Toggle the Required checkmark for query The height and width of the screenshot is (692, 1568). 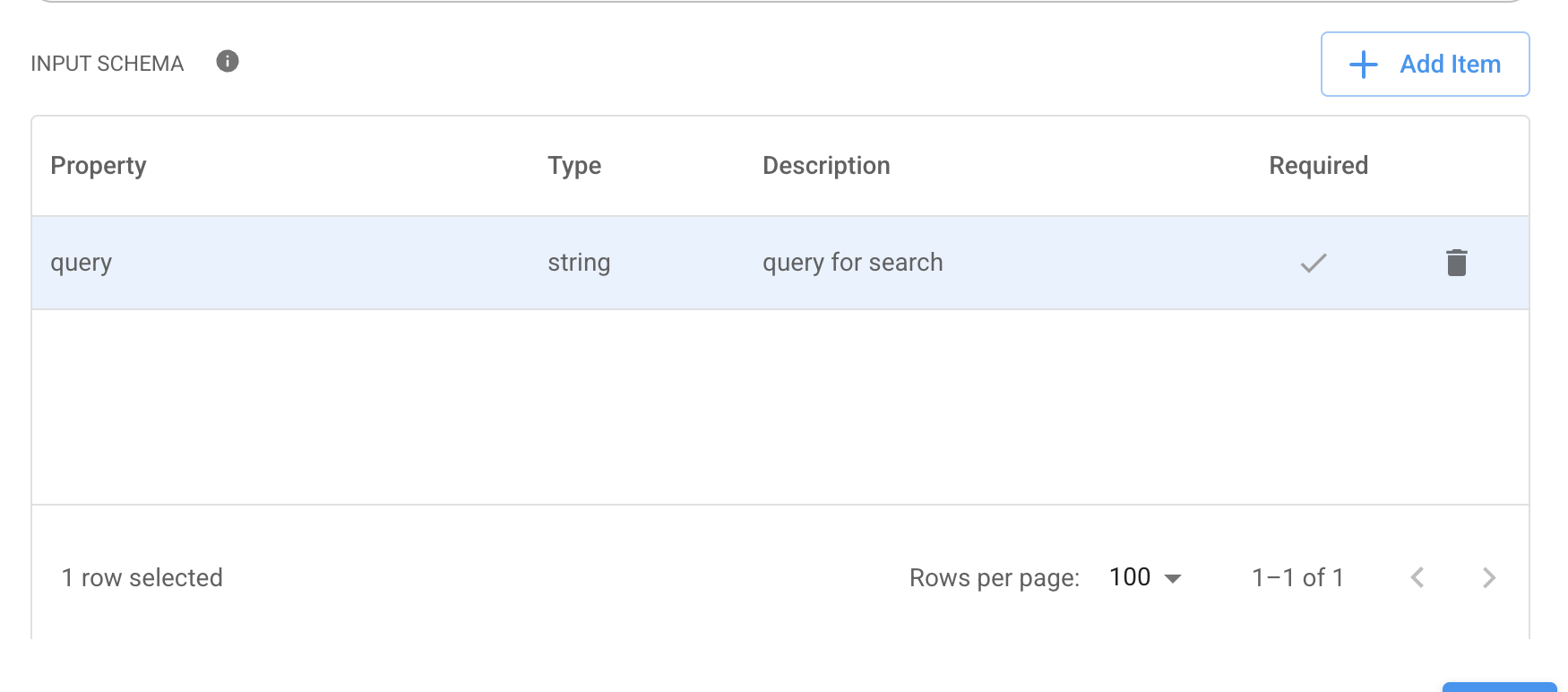pyautogui.click(x=1313, y=263)
